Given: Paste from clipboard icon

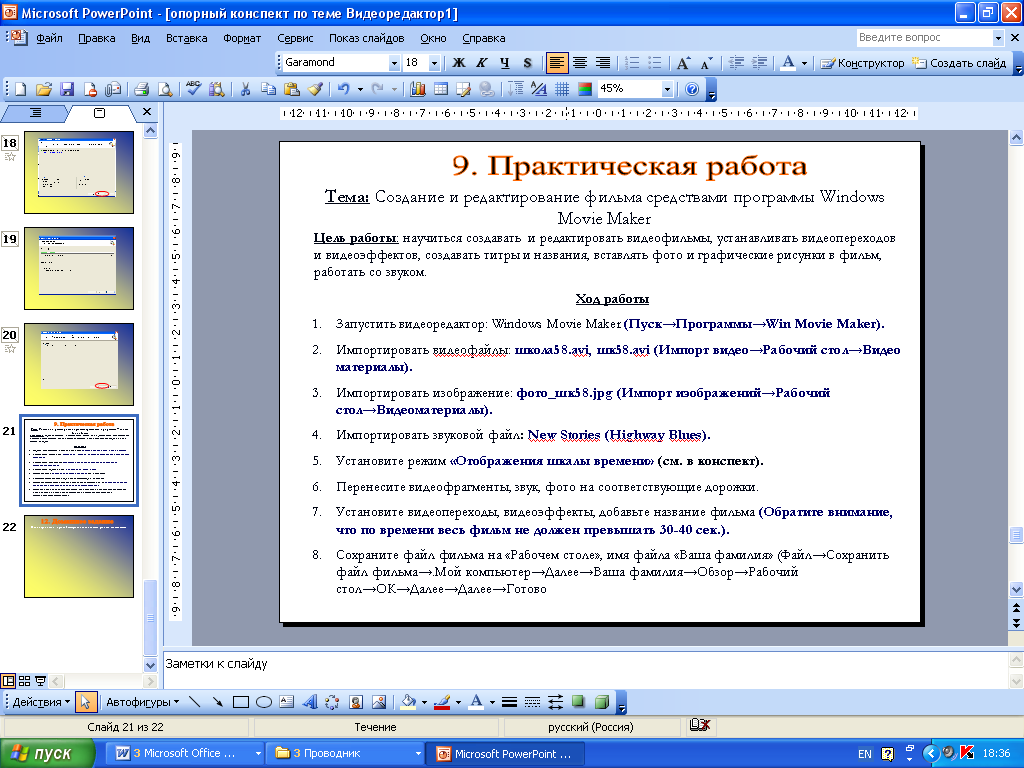Looking at the screenshot, I should point(292,89).
